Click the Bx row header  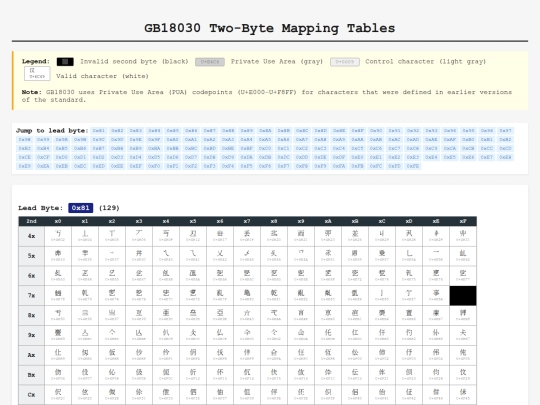[x=31, y=375]
